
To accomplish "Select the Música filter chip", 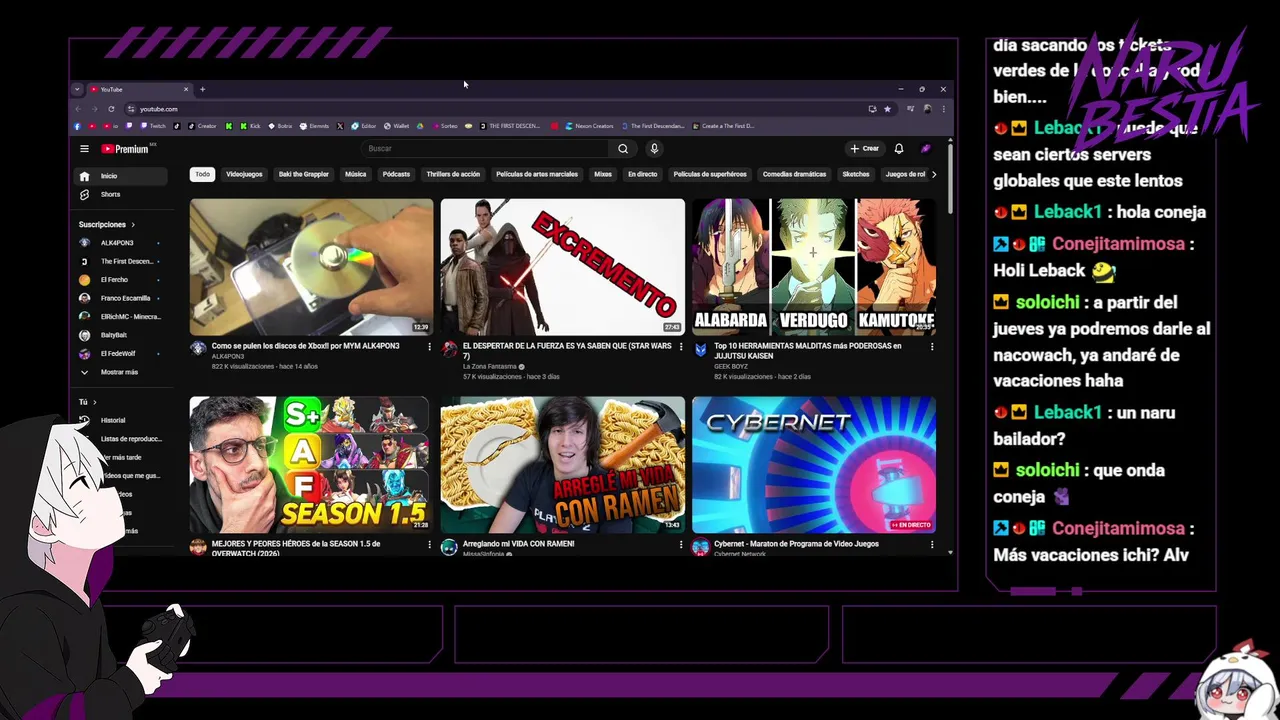I will (356, 174).
